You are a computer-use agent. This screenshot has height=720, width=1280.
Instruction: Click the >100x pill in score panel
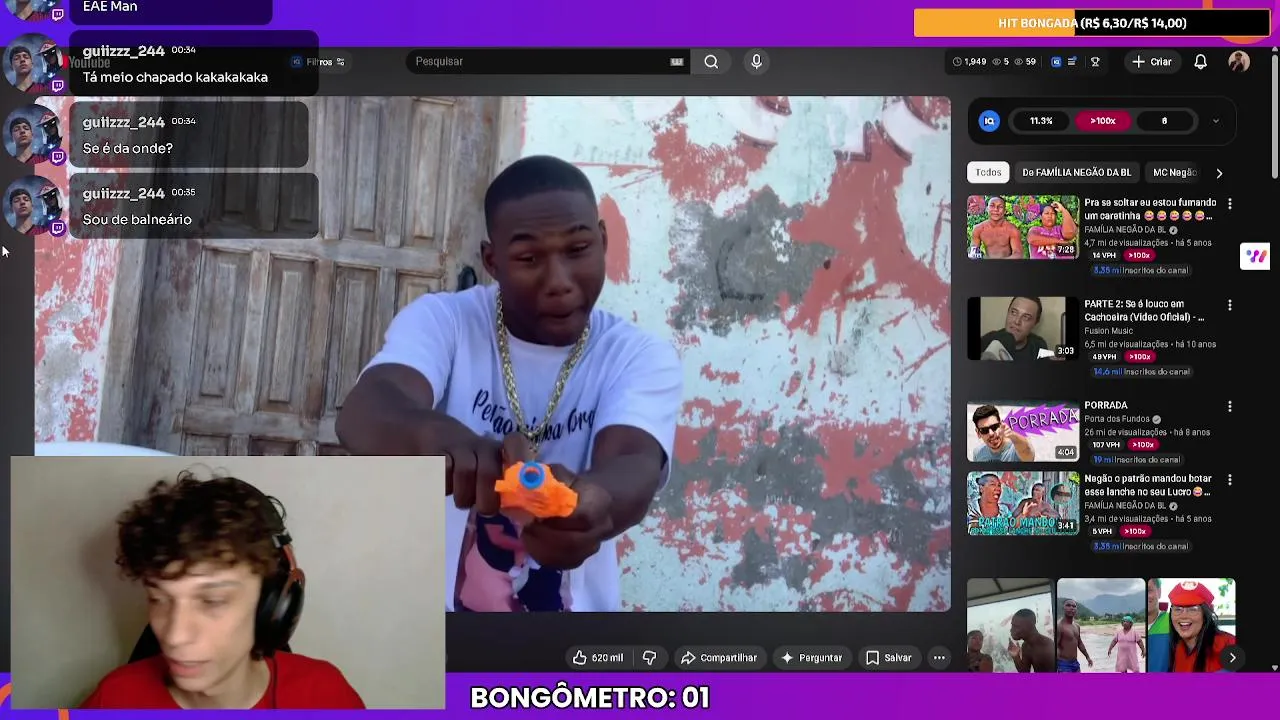1103,121
